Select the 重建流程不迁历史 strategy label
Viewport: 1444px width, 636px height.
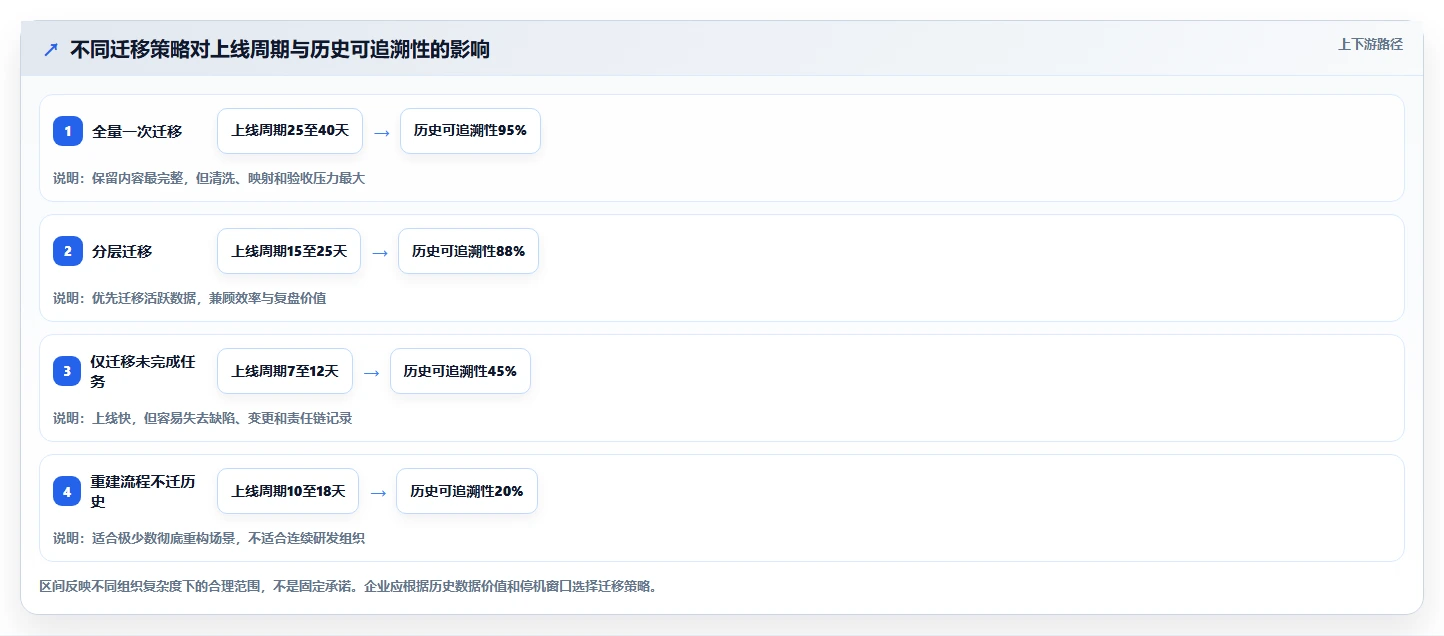click(143, 491)
